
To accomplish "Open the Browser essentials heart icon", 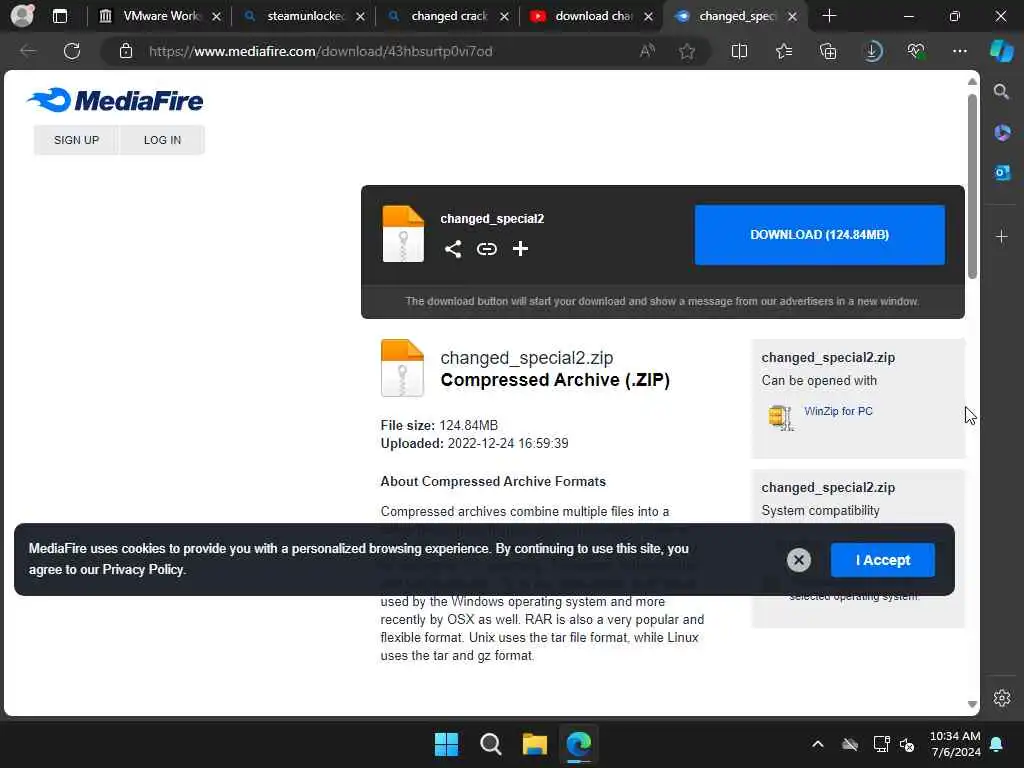I will pyautogui.click(x=916, y=51).
